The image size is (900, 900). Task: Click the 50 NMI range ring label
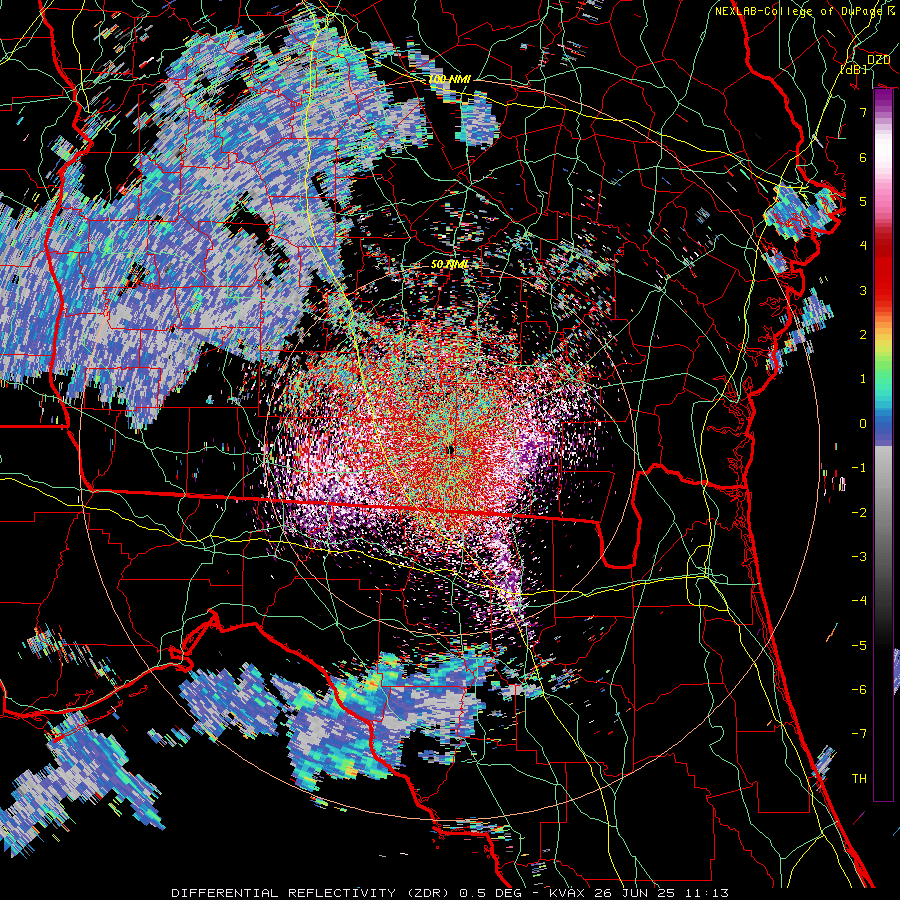(x=449, y=264)
